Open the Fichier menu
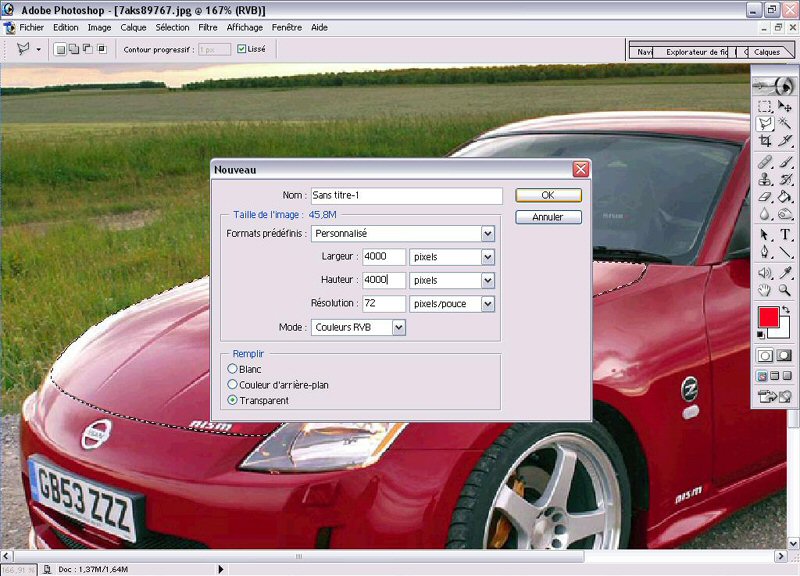The width and height of the screenshot is (800, 576). [32, 28]
